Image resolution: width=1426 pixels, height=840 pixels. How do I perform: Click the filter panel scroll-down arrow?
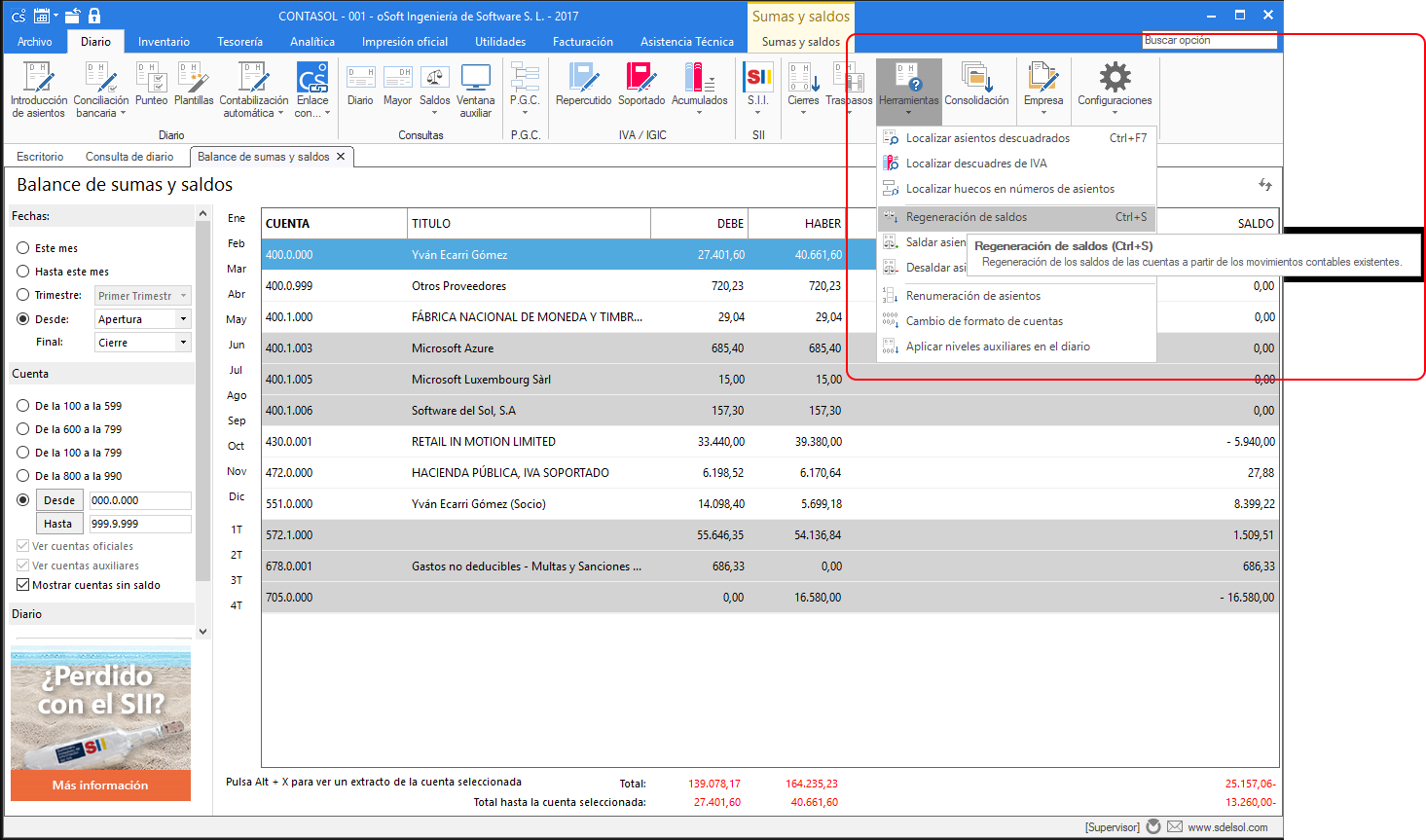pyautogui.click(x=202, y=632)
